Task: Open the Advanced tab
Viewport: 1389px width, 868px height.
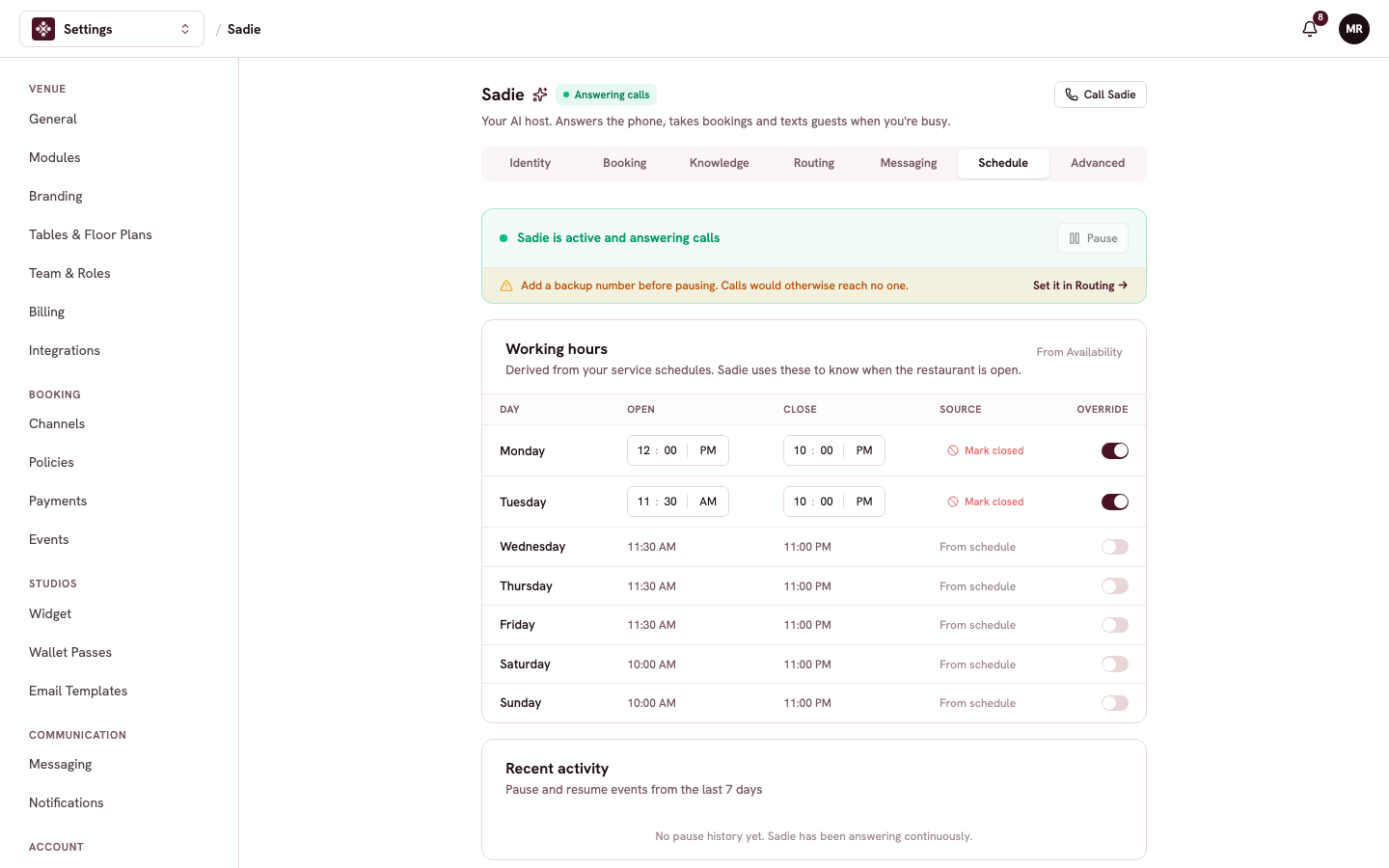Action: click(1098, 163)
